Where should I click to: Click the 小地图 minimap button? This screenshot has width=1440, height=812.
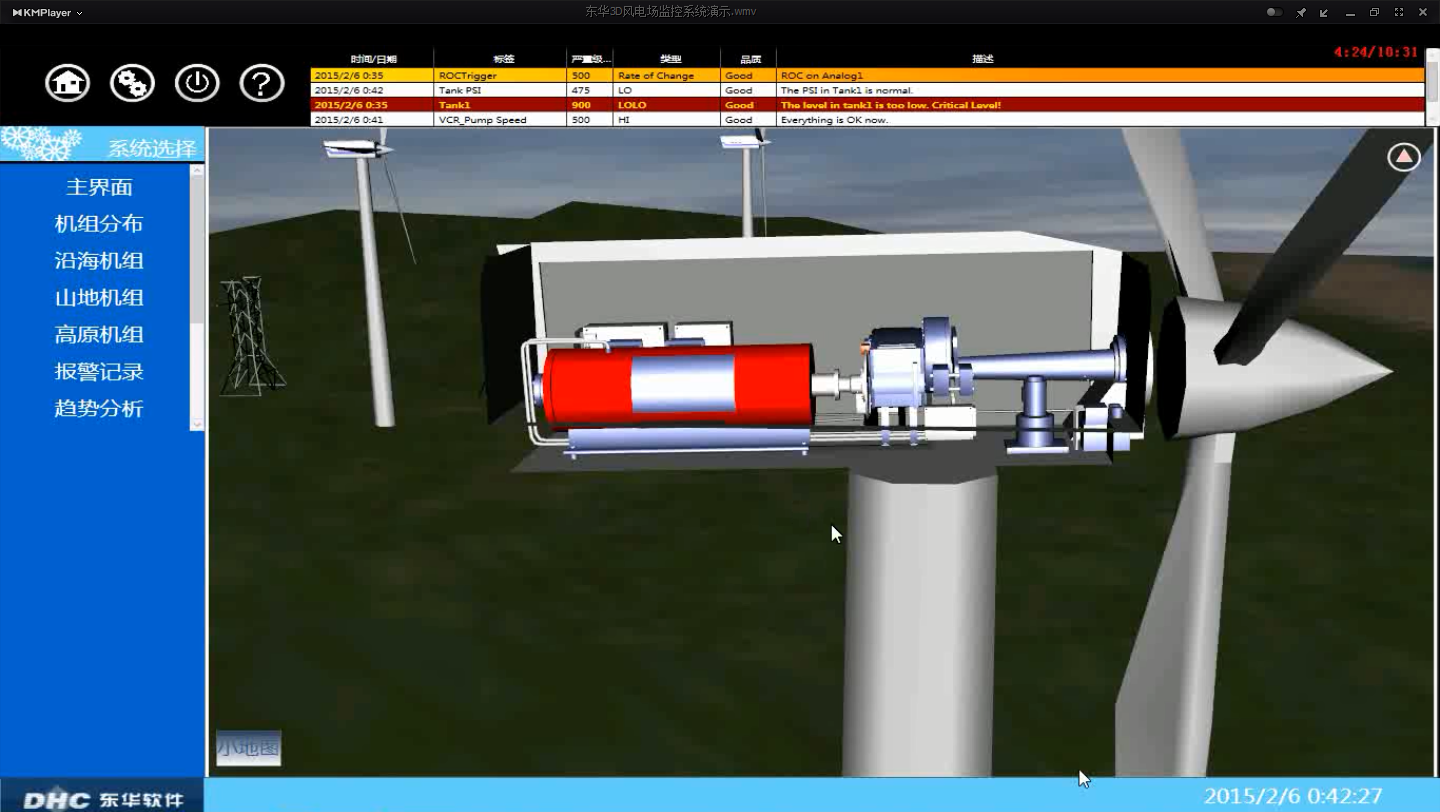(248, 747)
